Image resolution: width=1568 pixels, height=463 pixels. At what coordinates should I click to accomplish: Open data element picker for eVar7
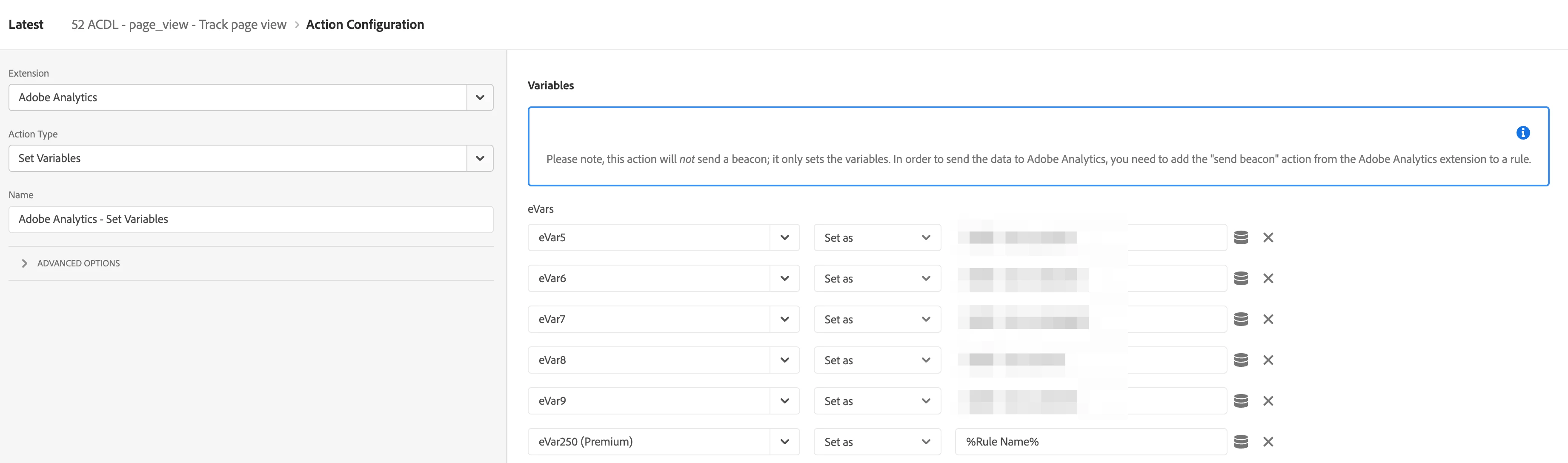(1241, 319)
